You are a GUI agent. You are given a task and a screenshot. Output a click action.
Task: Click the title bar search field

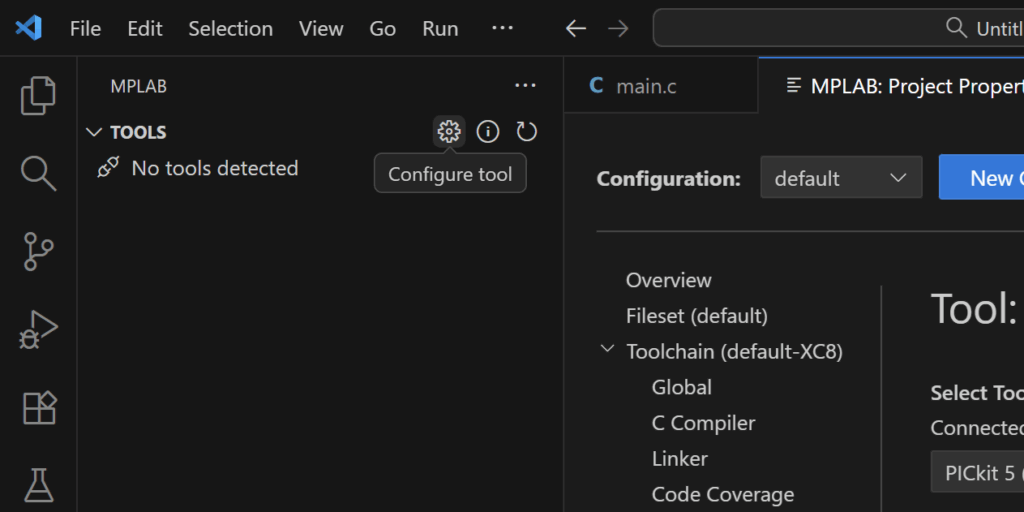pos(840,28)
